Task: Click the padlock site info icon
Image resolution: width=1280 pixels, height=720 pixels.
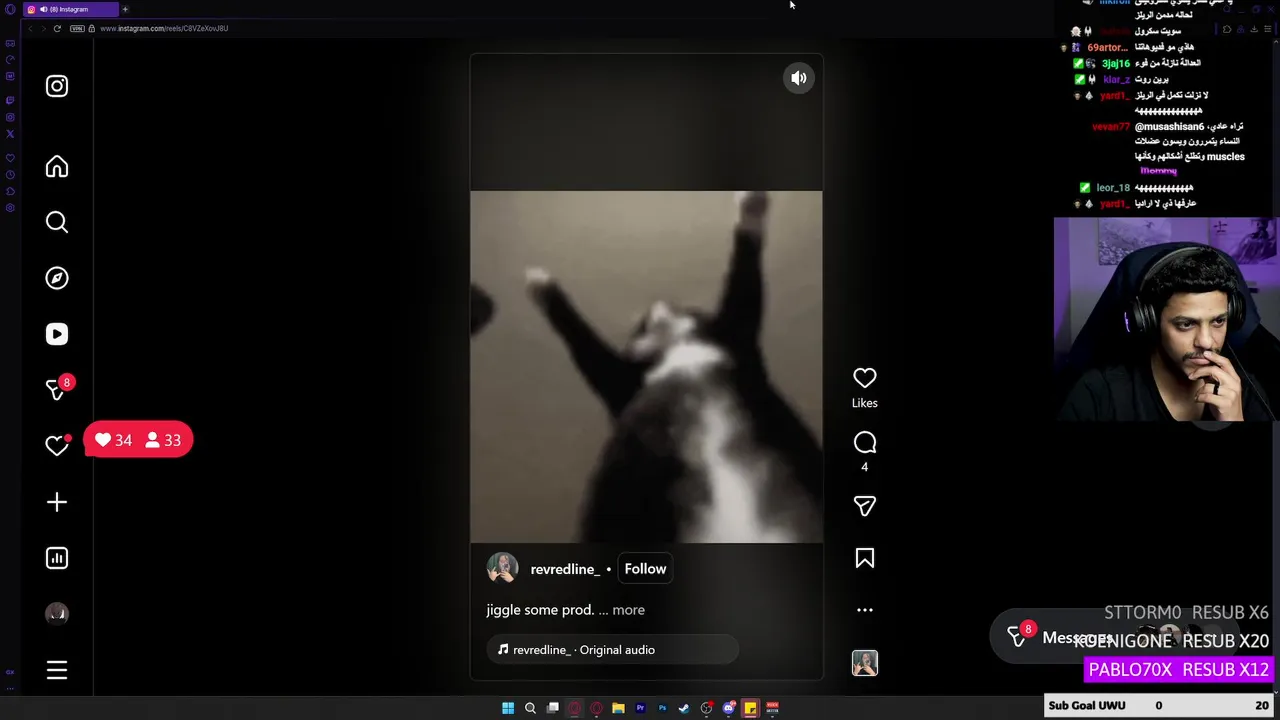Action: click(92, 28)
